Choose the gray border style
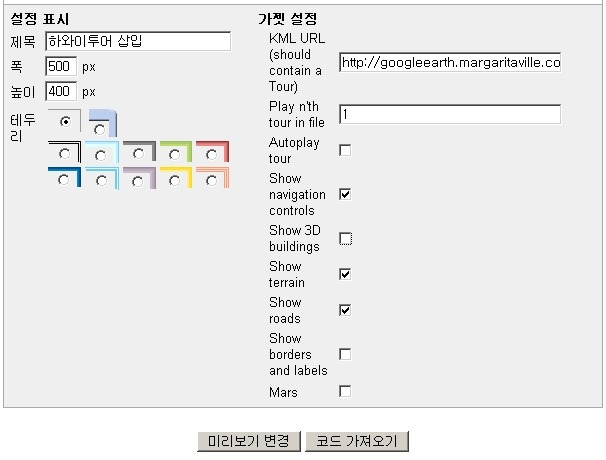This screenshot has width=606, height=460. 138,154
